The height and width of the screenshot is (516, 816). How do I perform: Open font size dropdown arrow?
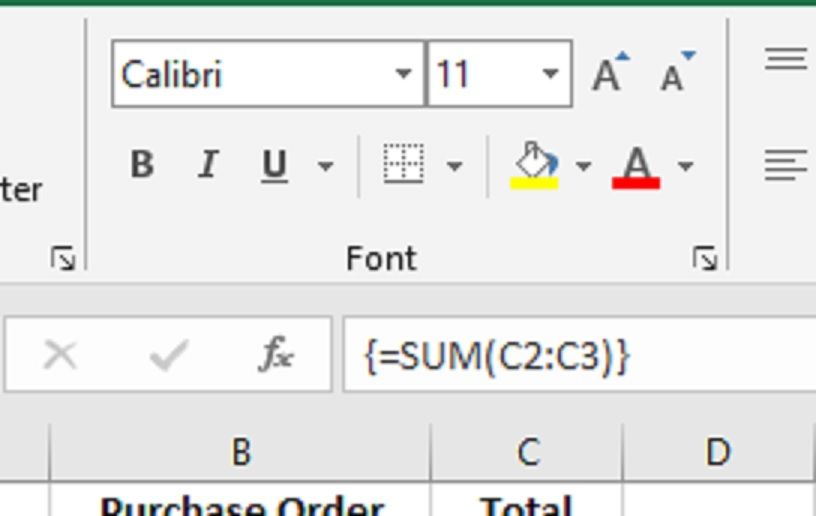(x=550, y=74)
